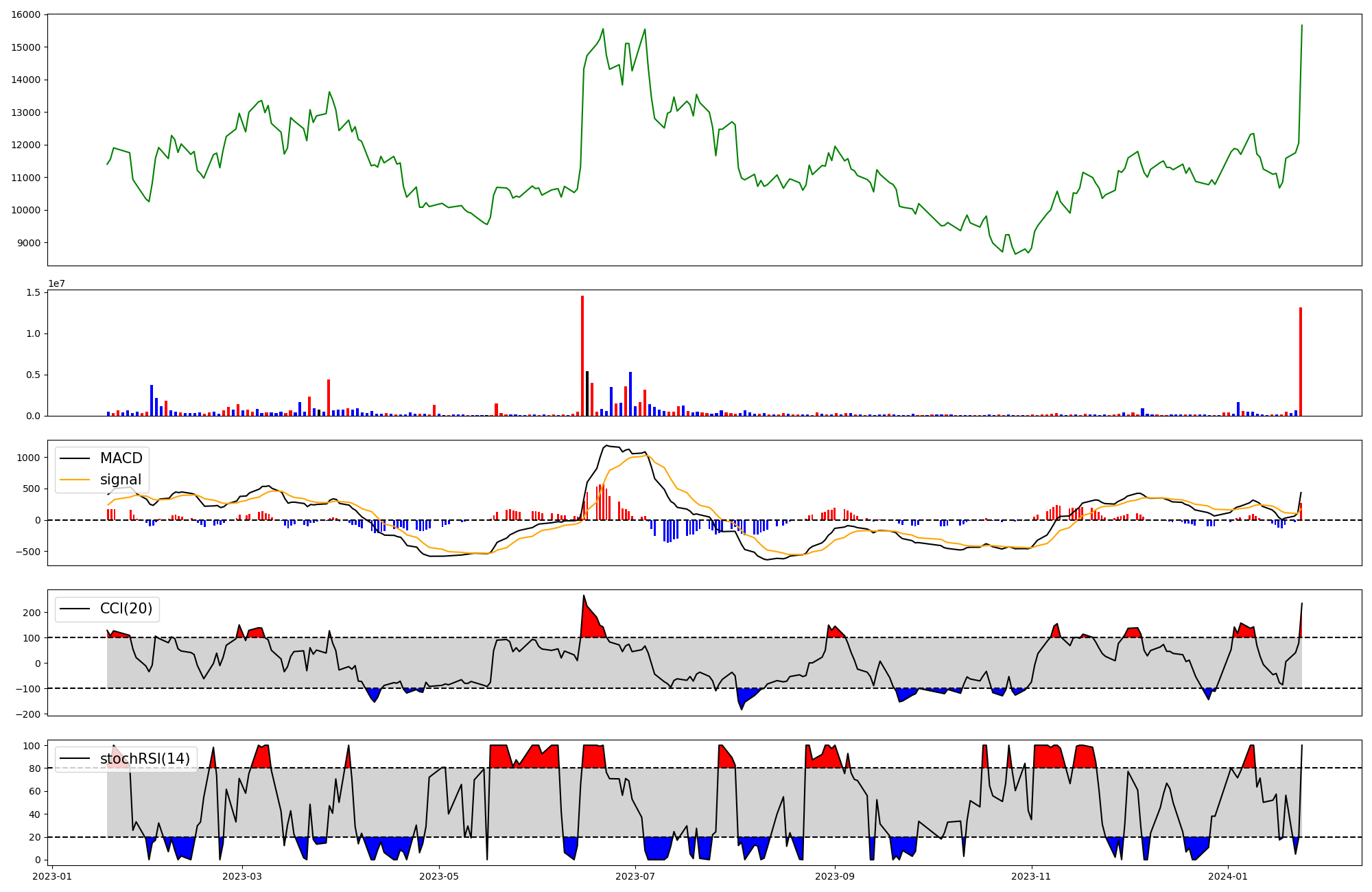Viewport: 1372px width, 892px height.
Task: Click the 2023-01 date tick label
Action: coord(52,876)
